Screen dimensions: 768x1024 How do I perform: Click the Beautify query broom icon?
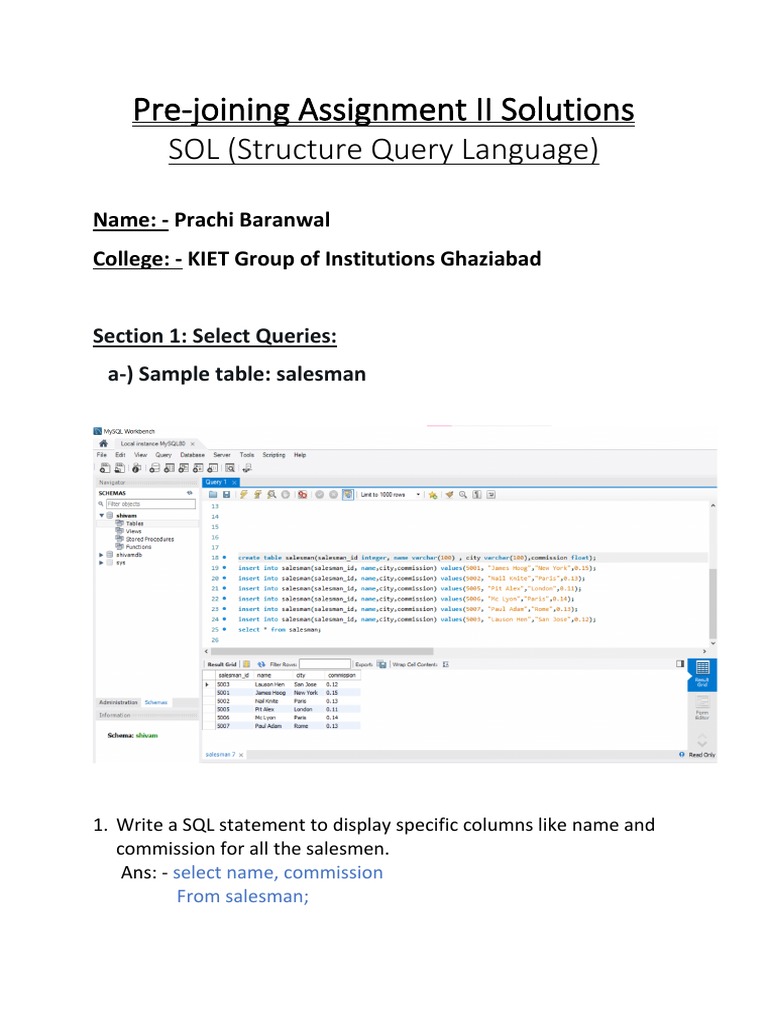(x=449, y=494)
